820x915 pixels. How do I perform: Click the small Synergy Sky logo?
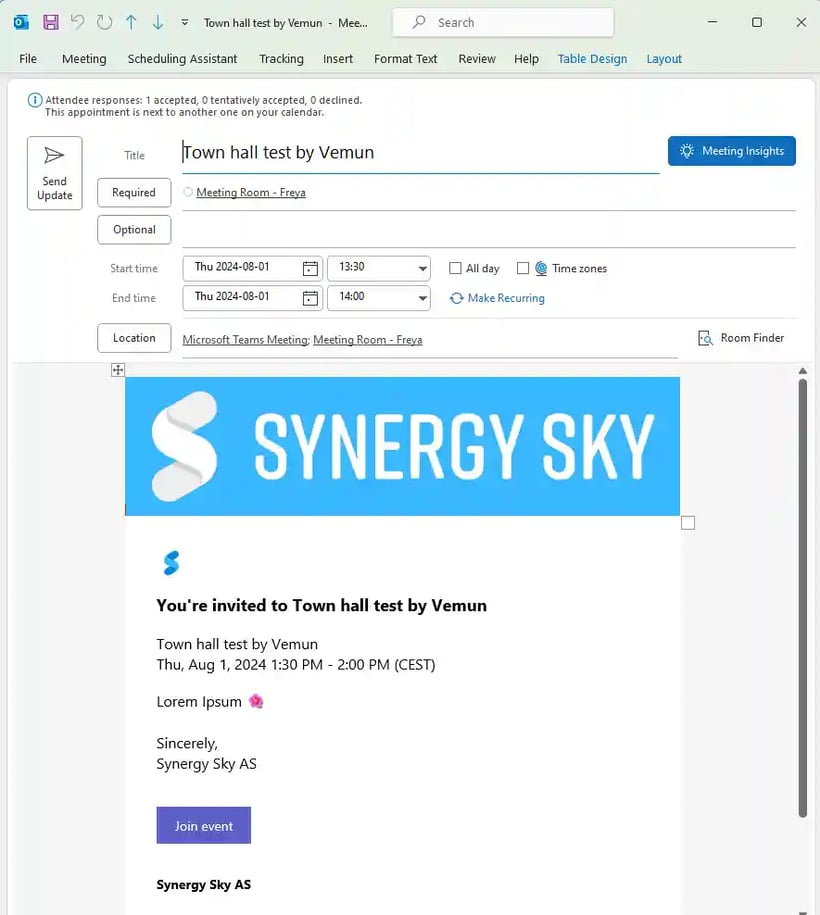tap(171, 563)
